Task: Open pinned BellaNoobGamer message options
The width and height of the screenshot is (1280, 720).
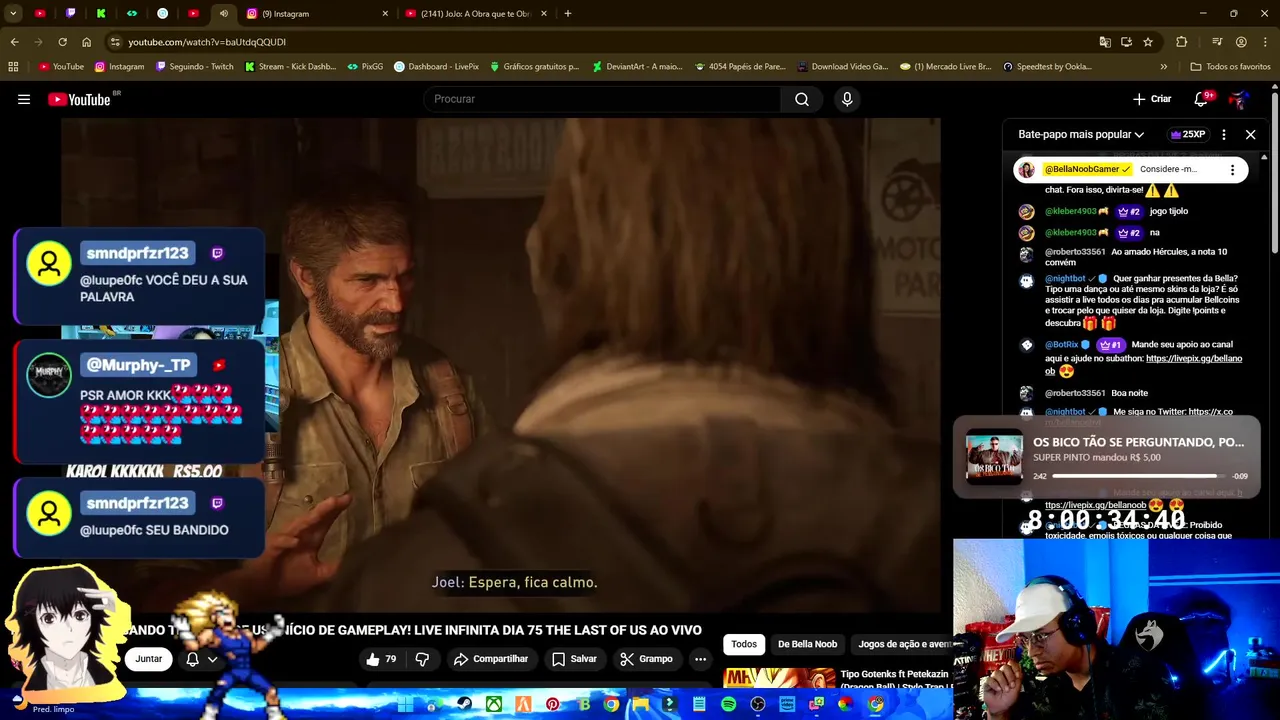Action: point(1232,170)
